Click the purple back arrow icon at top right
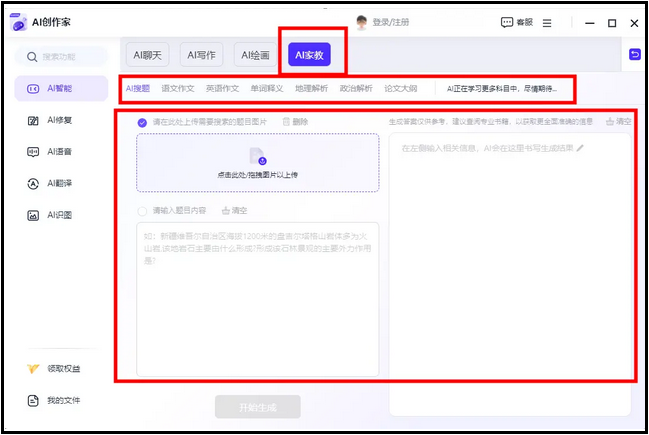 click(634, 54)
